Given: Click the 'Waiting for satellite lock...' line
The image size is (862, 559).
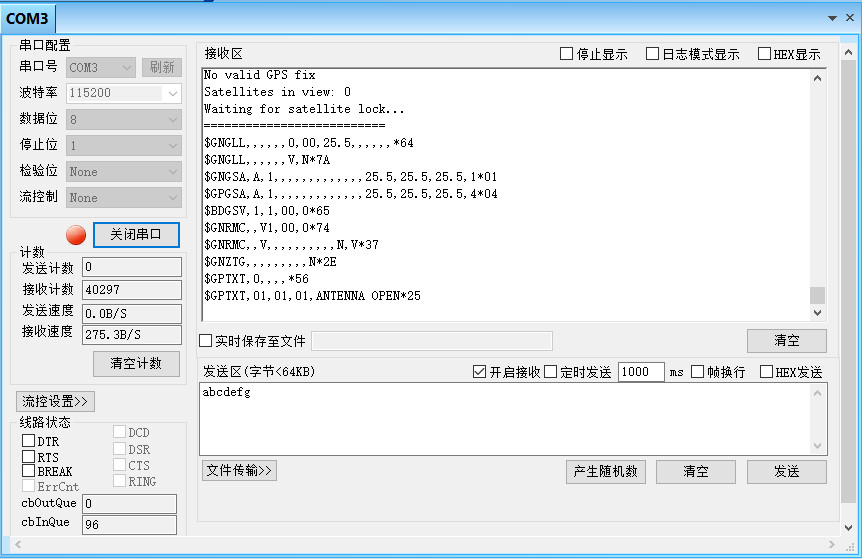Looking at the screenshot, I should pyautogui.click(x=304, y=109).
